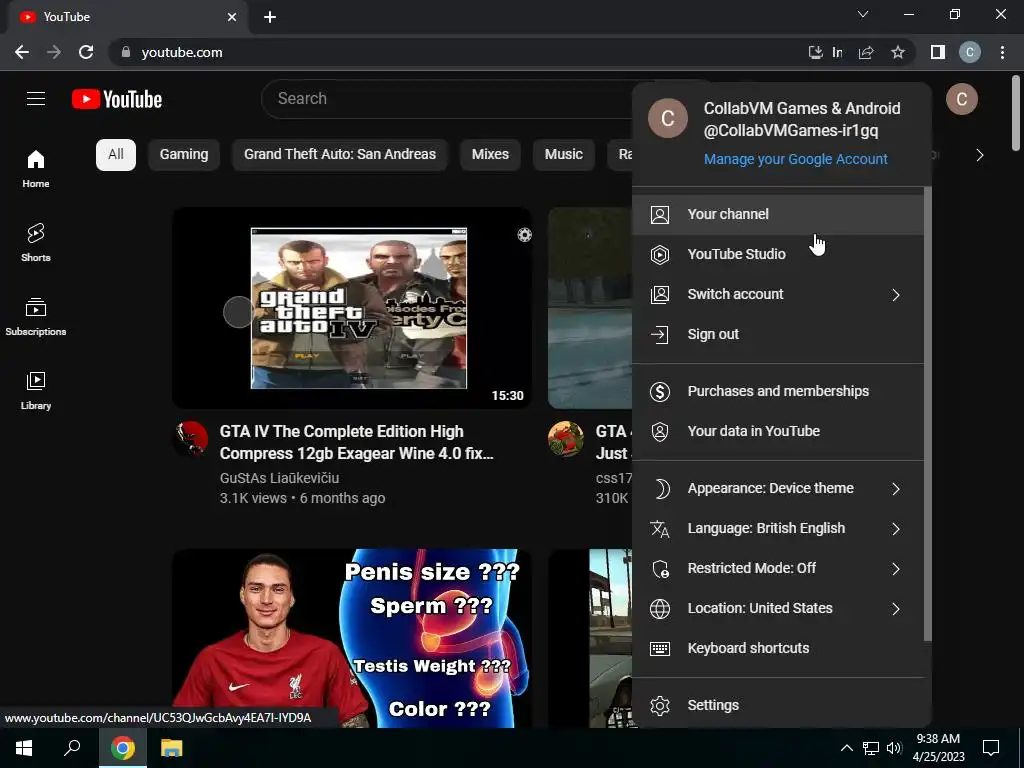Viewport: 1024px width, 768px height.
Task: Open Keyboard shortcuts entry
Action: tap(778, 648)
